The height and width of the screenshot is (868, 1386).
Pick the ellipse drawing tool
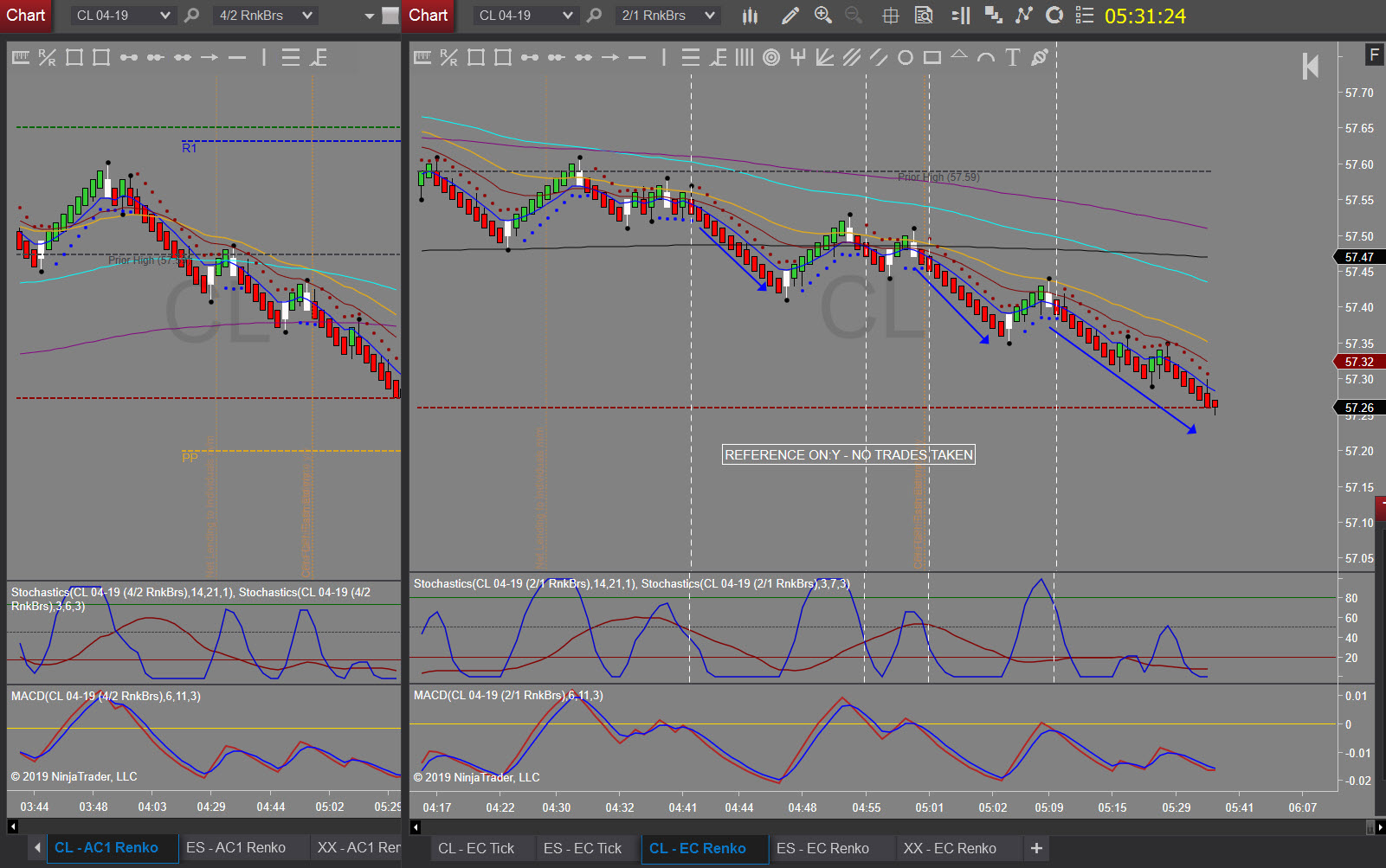pos(906,57)
